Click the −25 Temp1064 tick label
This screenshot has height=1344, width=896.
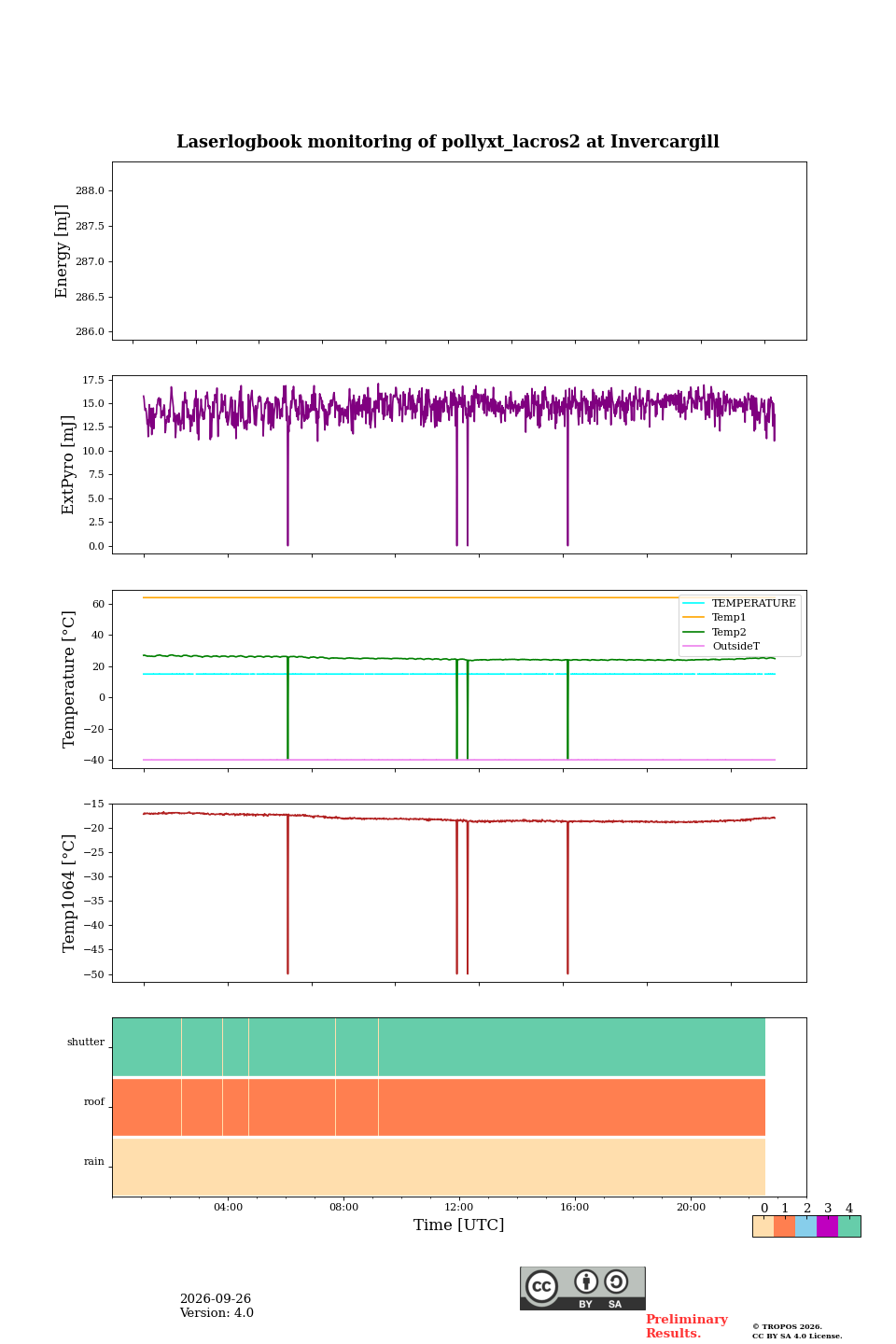tap(93, 852)
